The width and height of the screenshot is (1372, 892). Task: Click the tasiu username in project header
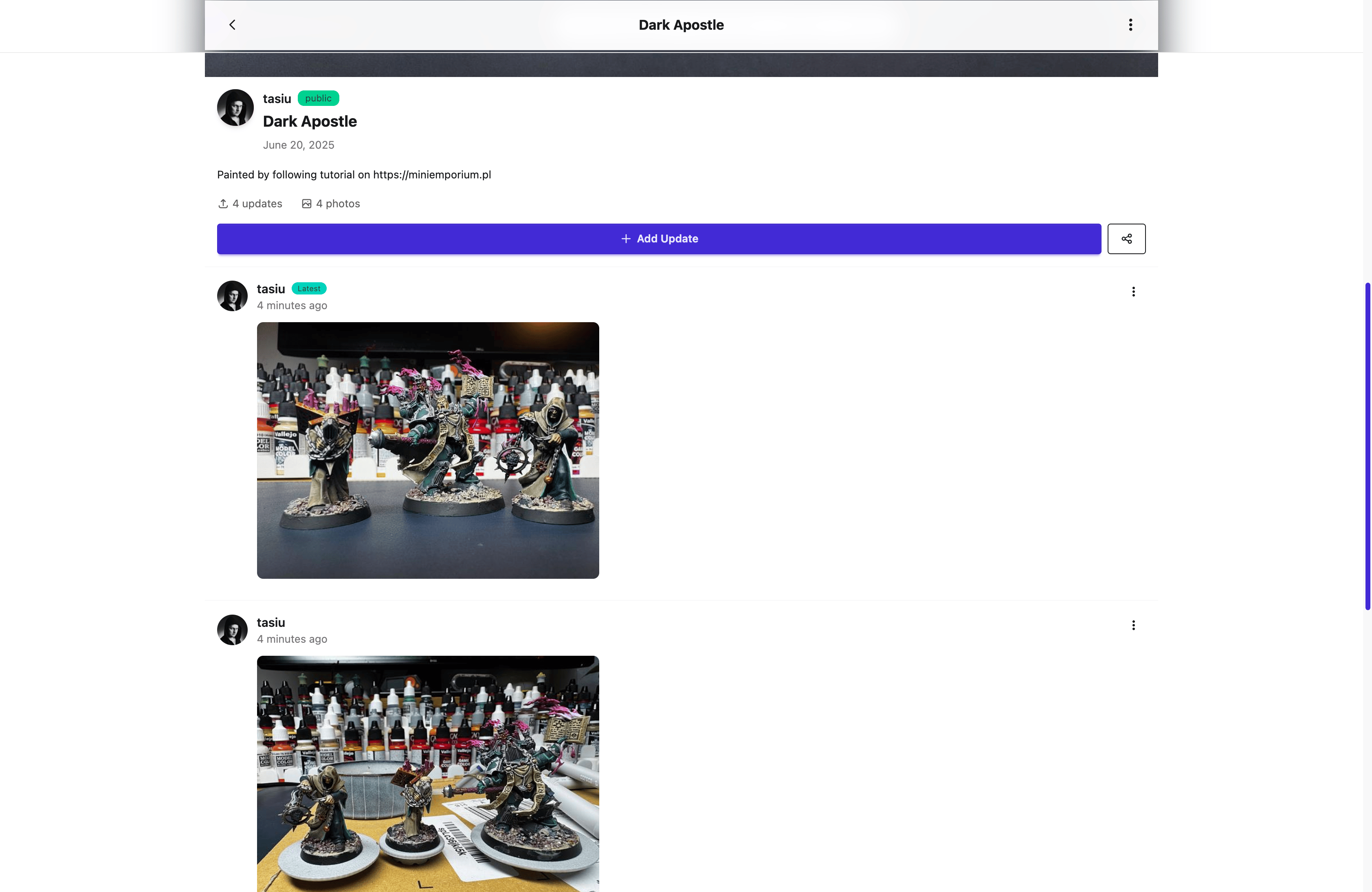click(x=277, y=99)
